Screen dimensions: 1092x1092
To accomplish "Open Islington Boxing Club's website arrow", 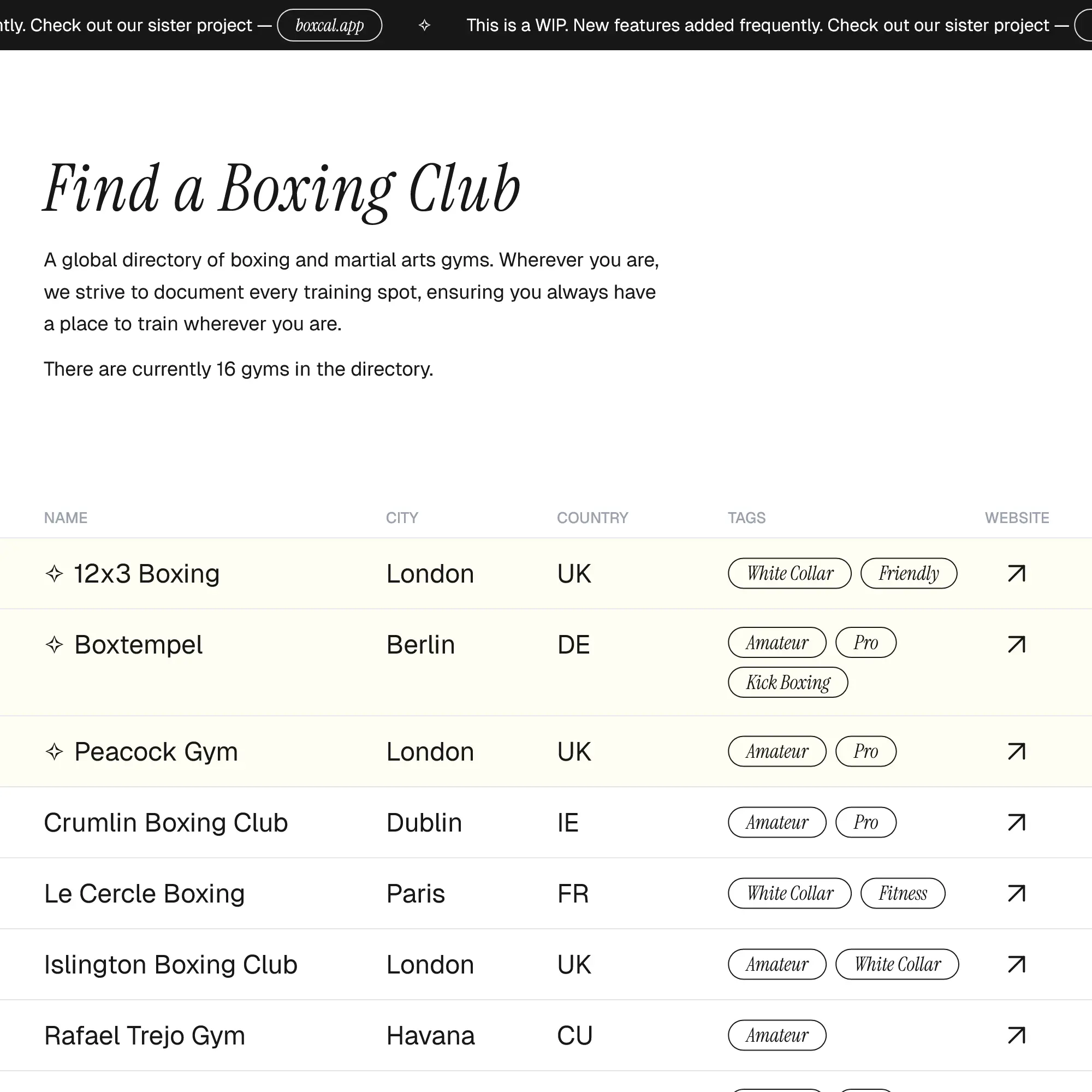I will 1016,964.
